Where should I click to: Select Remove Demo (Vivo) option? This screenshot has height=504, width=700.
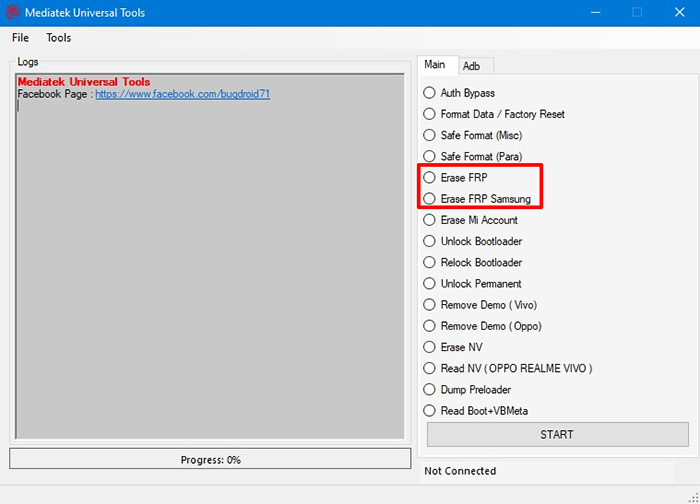(x=430, y=305)
